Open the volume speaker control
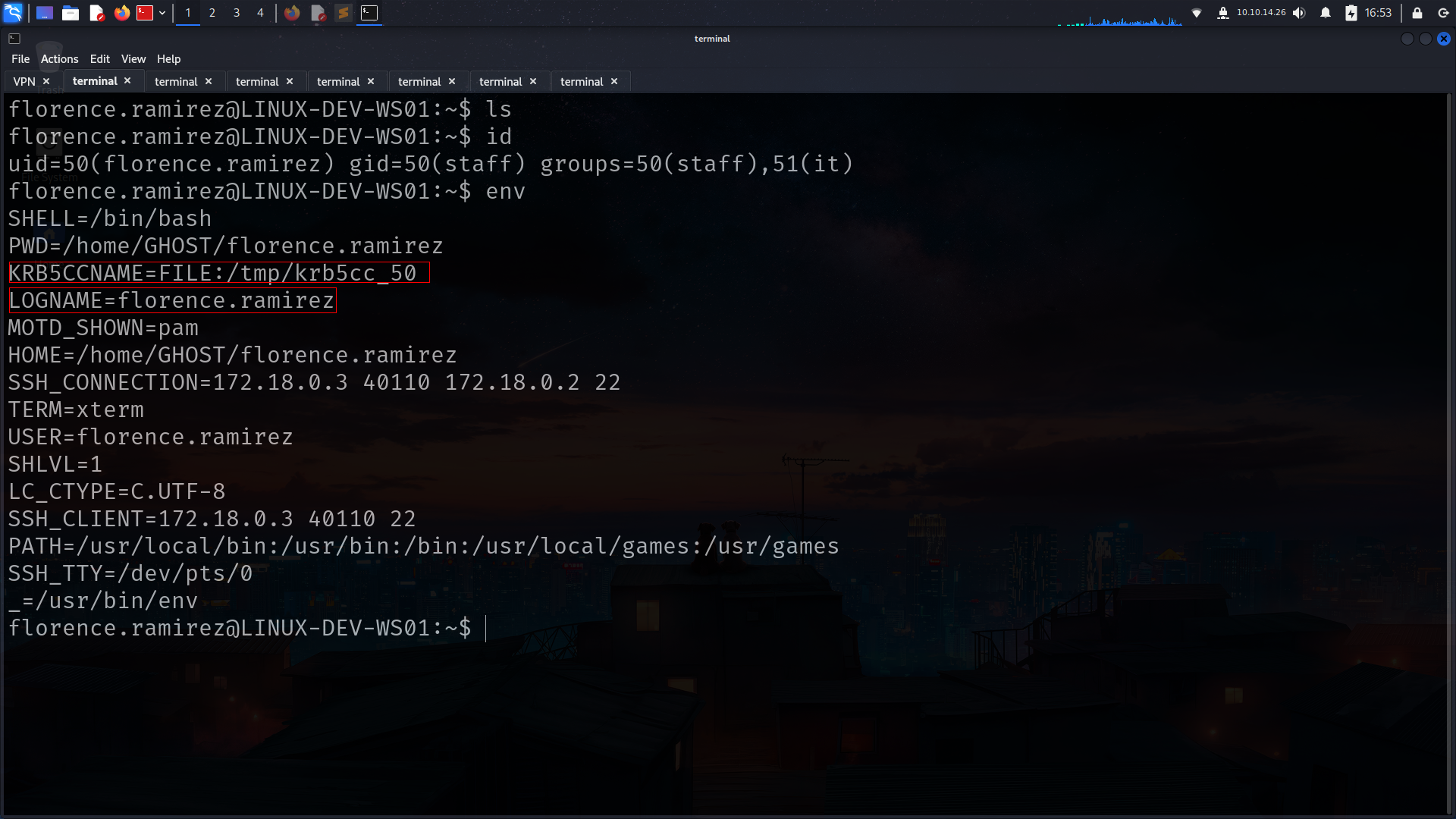The image size is (1456, 819). click(1299, 13)
